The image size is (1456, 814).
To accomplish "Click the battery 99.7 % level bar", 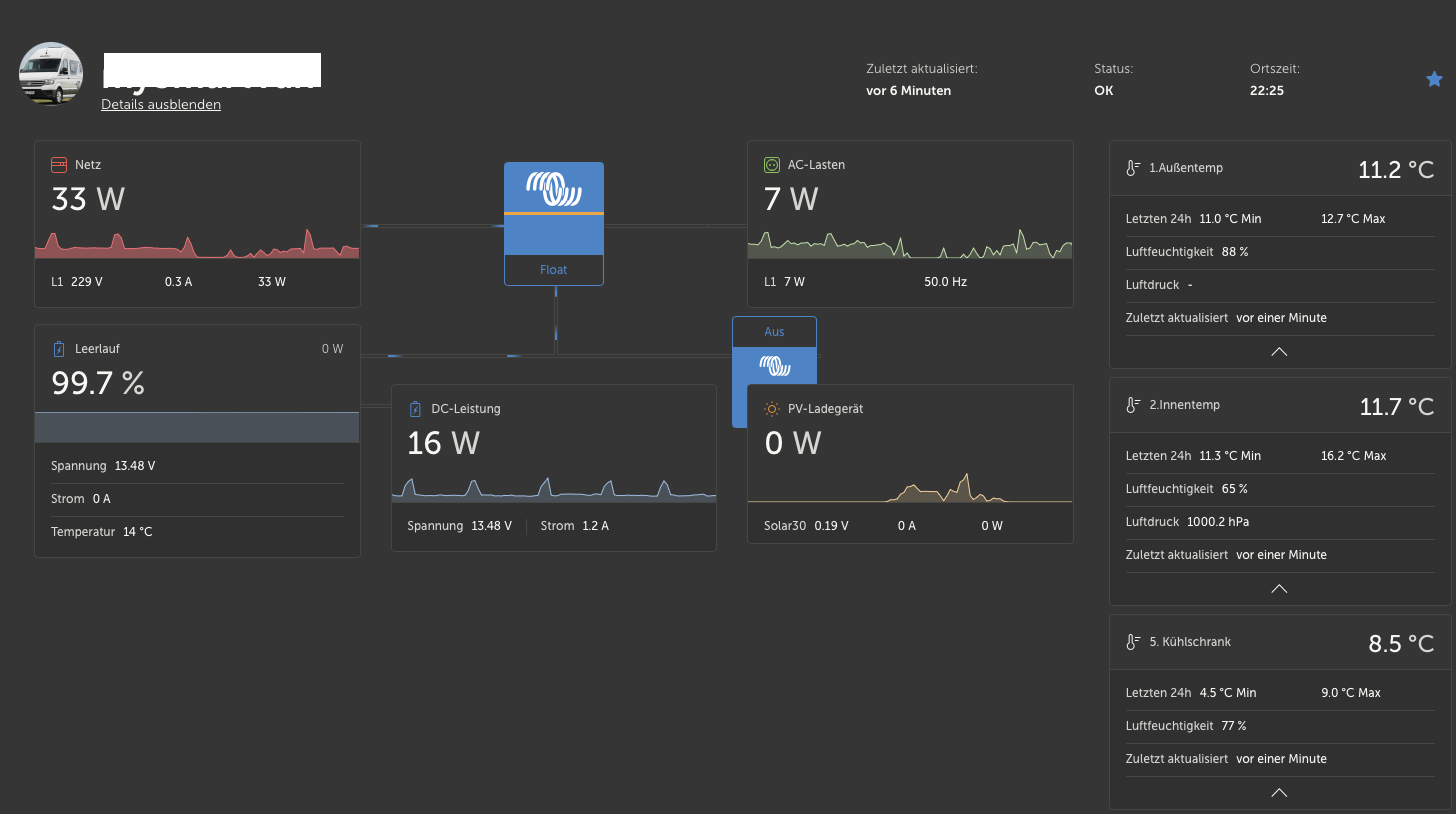I will click(x=197, y=427).
